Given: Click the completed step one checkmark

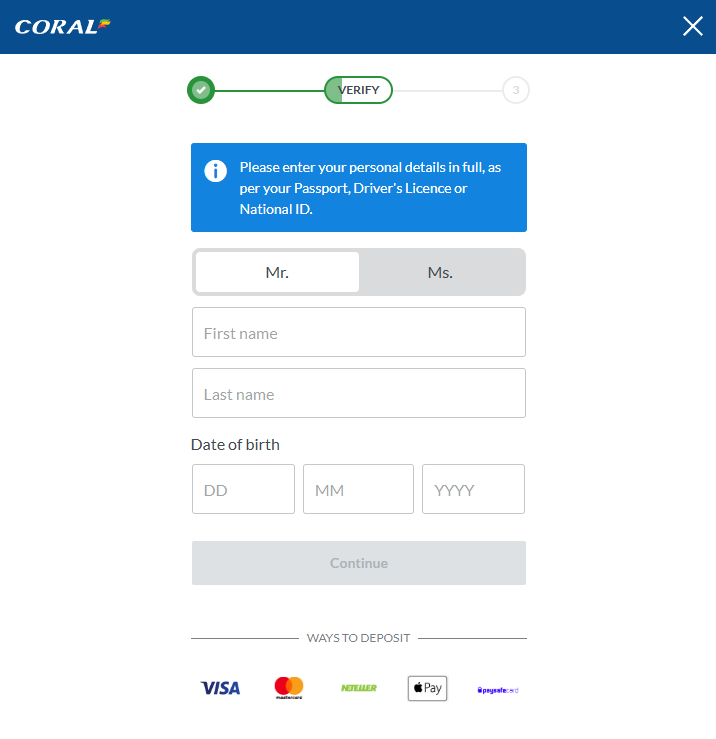Looking at the screenshot, I should click(x=201, y=90).
